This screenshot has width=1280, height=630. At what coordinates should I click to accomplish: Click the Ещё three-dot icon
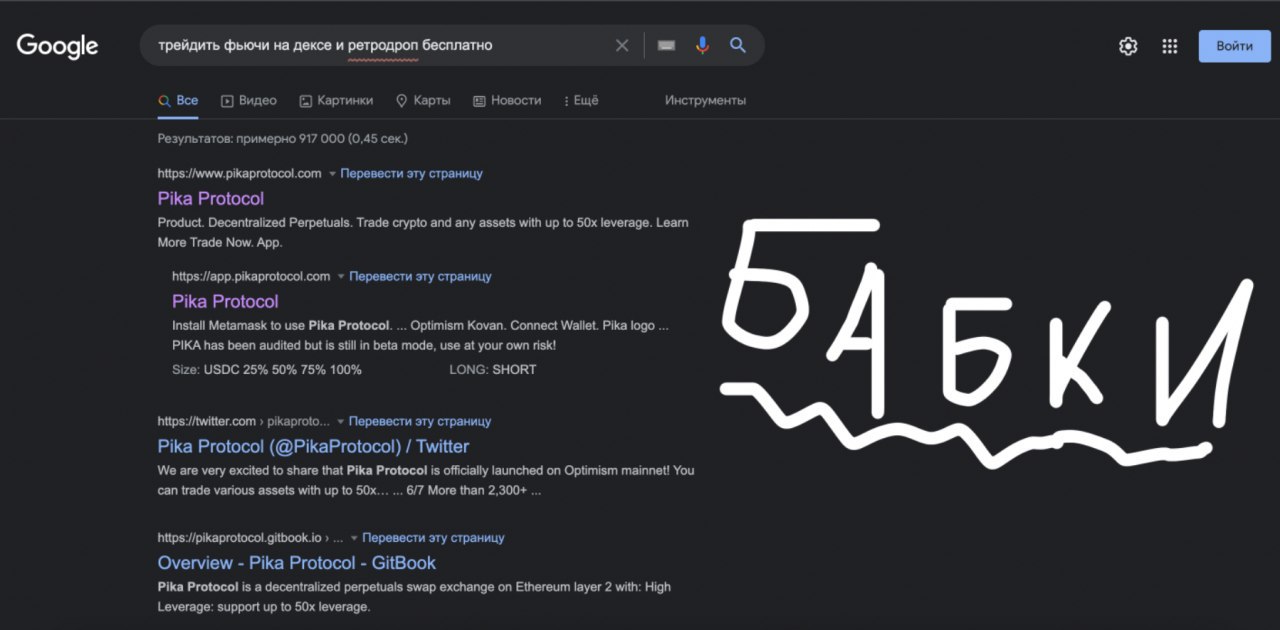pos(566,101)
